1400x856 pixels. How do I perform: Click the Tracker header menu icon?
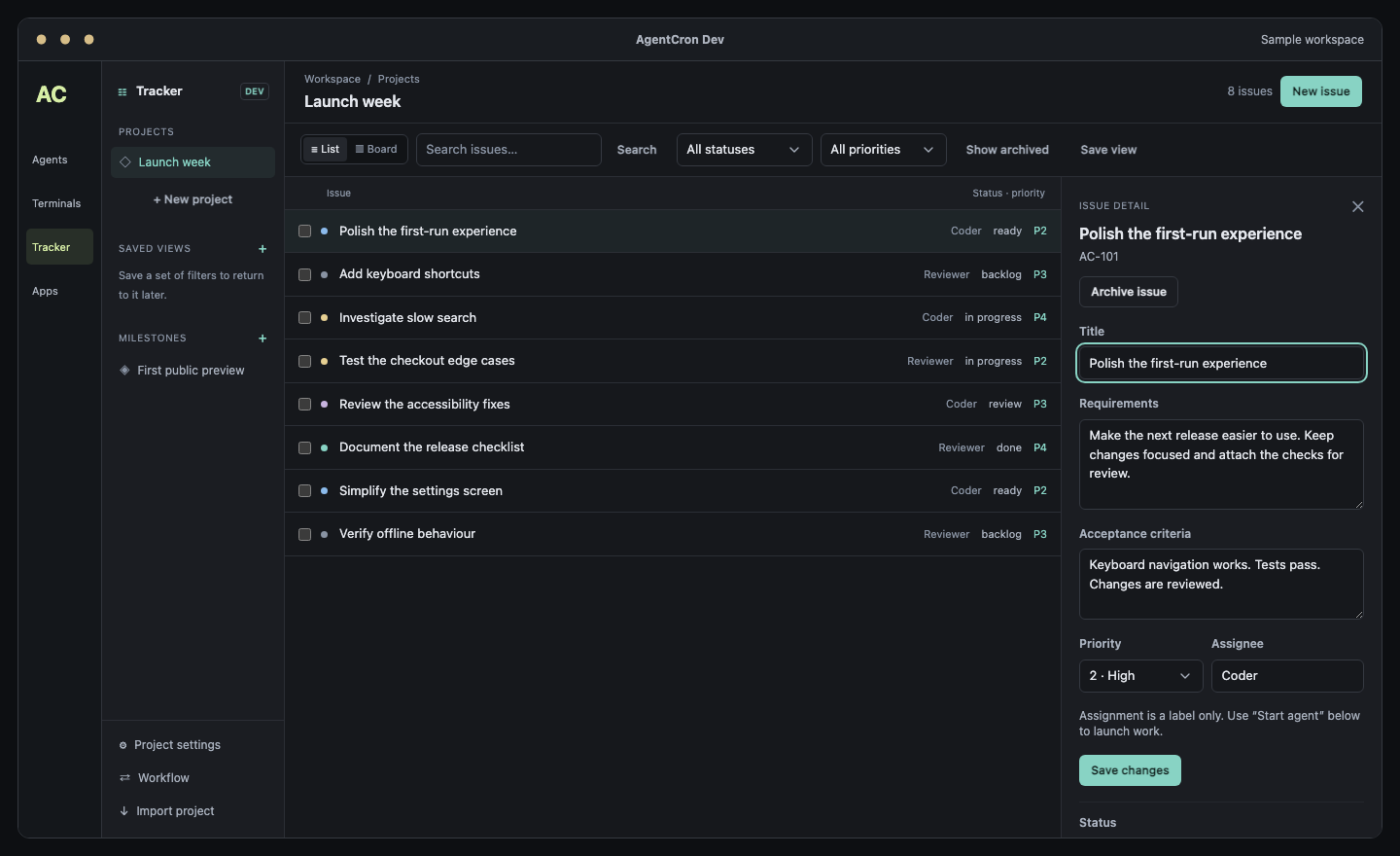tap(122, 91)
